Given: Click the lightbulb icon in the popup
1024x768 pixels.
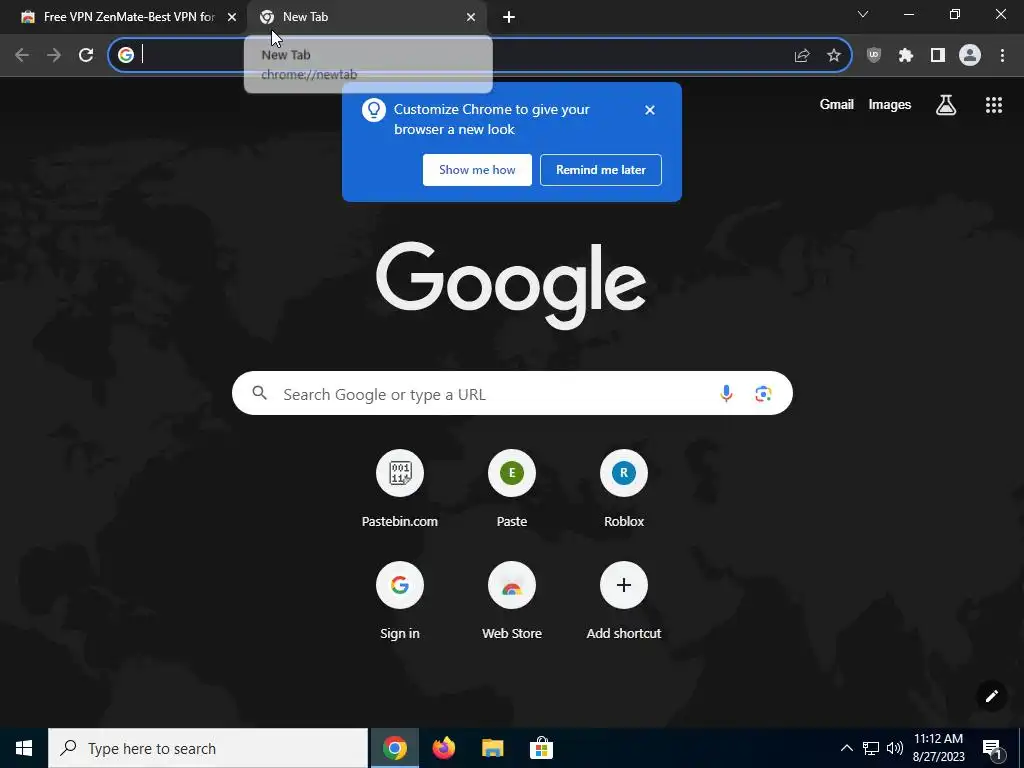Looking at the screenshot, I should click(374, 110).
